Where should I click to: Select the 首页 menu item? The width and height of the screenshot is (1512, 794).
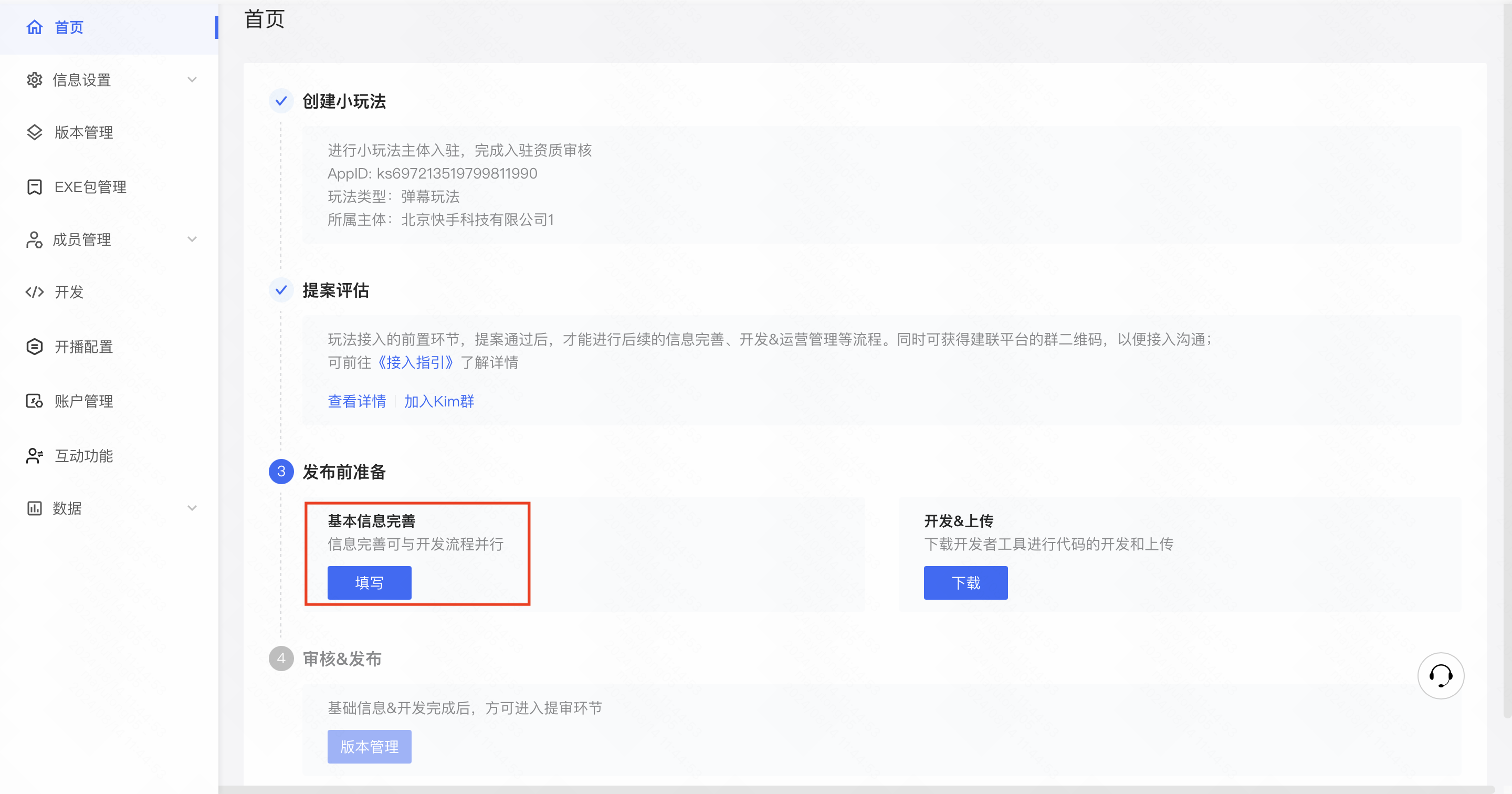click(69, 27)
